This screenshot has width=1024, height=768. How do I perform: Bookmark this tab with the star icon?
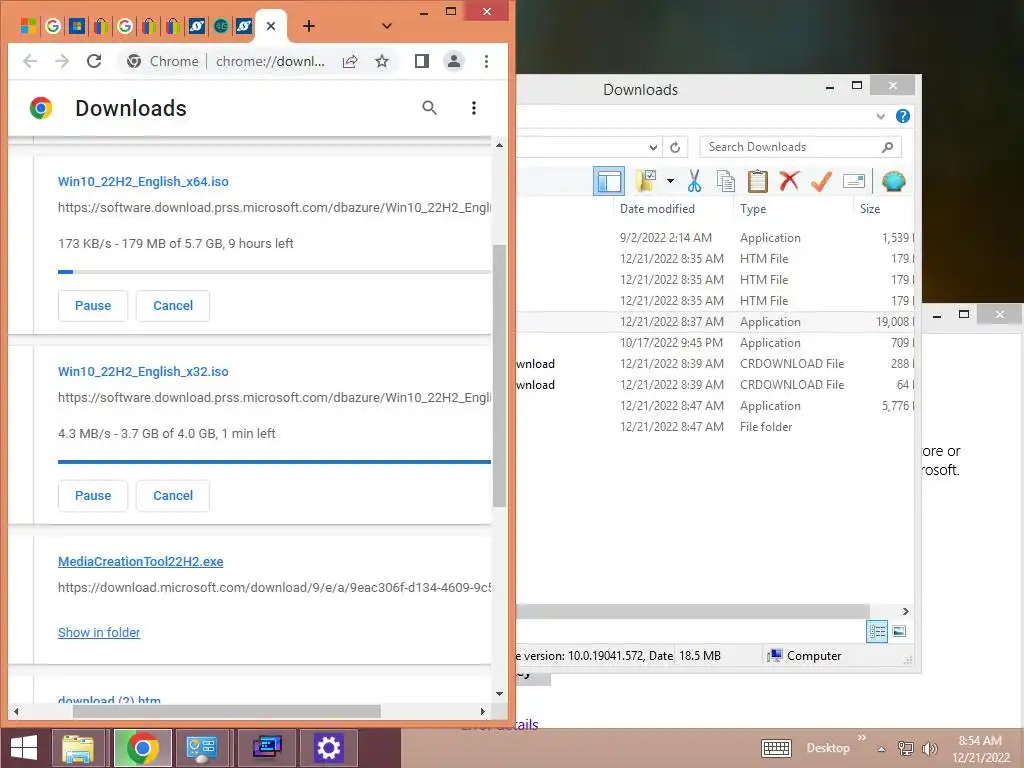pyautogui.click(x=382, y=61)
